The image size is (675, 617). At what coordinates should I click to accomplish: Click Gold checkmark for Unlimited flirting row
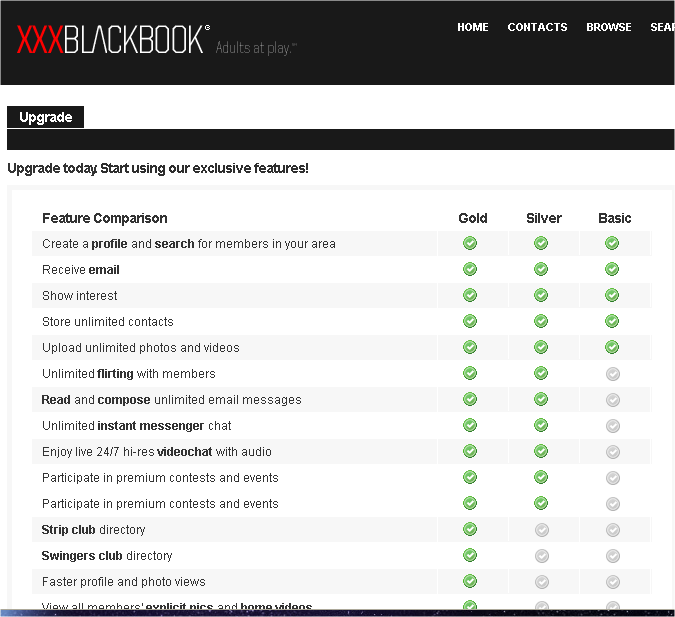point(470,373)
